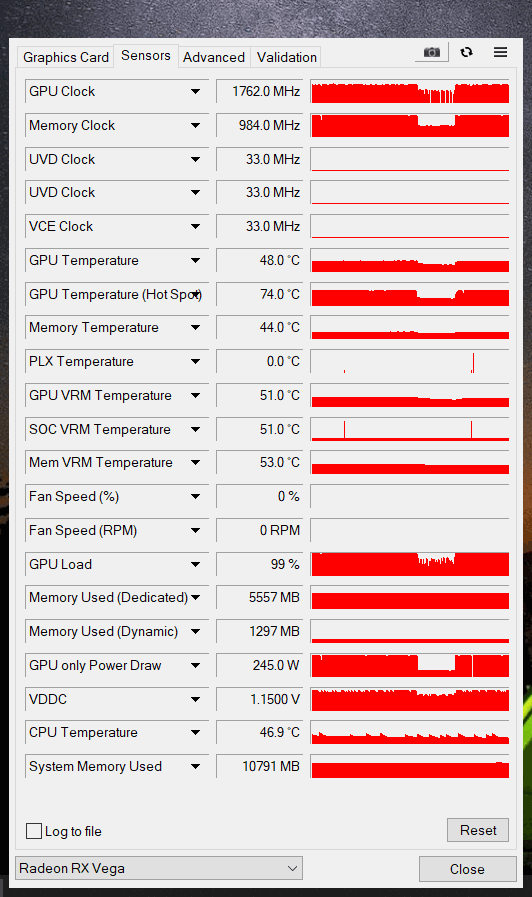Open the Advanced tab
This screenshot has width=532, height=897.
point(214,57)
